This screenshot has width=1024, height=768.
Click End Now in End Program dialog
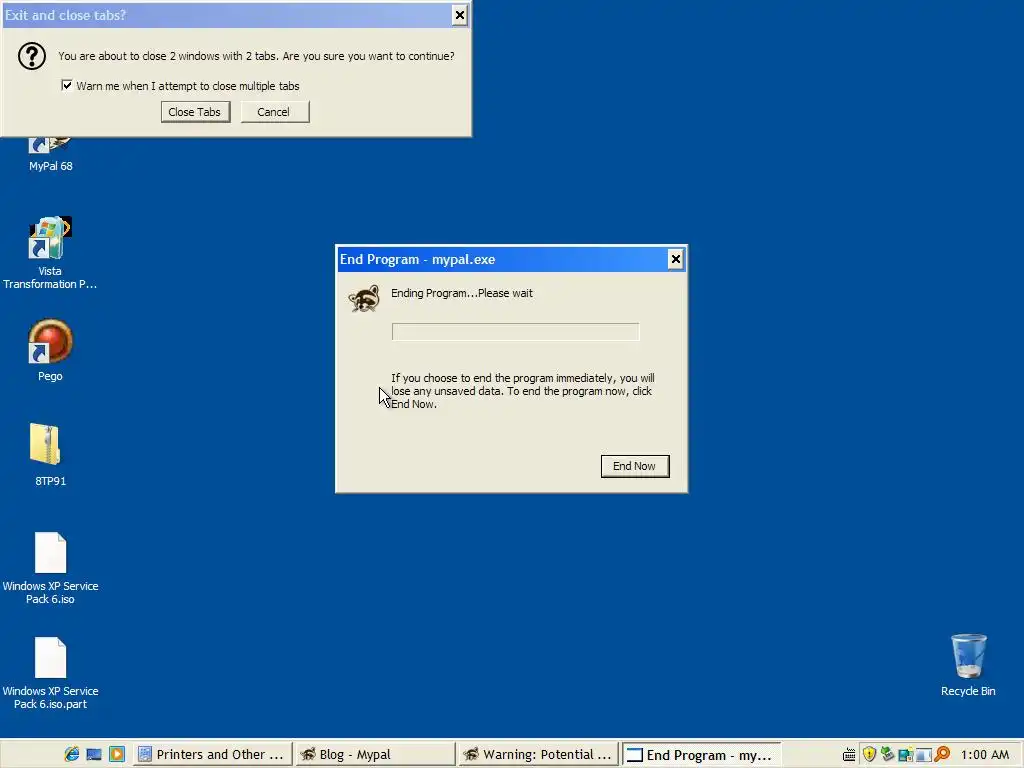[635, 466]
